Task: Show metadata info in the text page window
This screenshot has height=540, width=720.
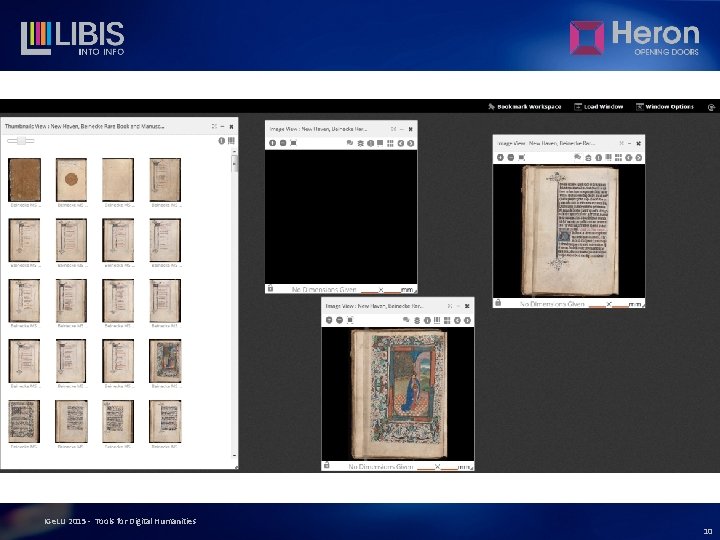Action: [598, 158]
